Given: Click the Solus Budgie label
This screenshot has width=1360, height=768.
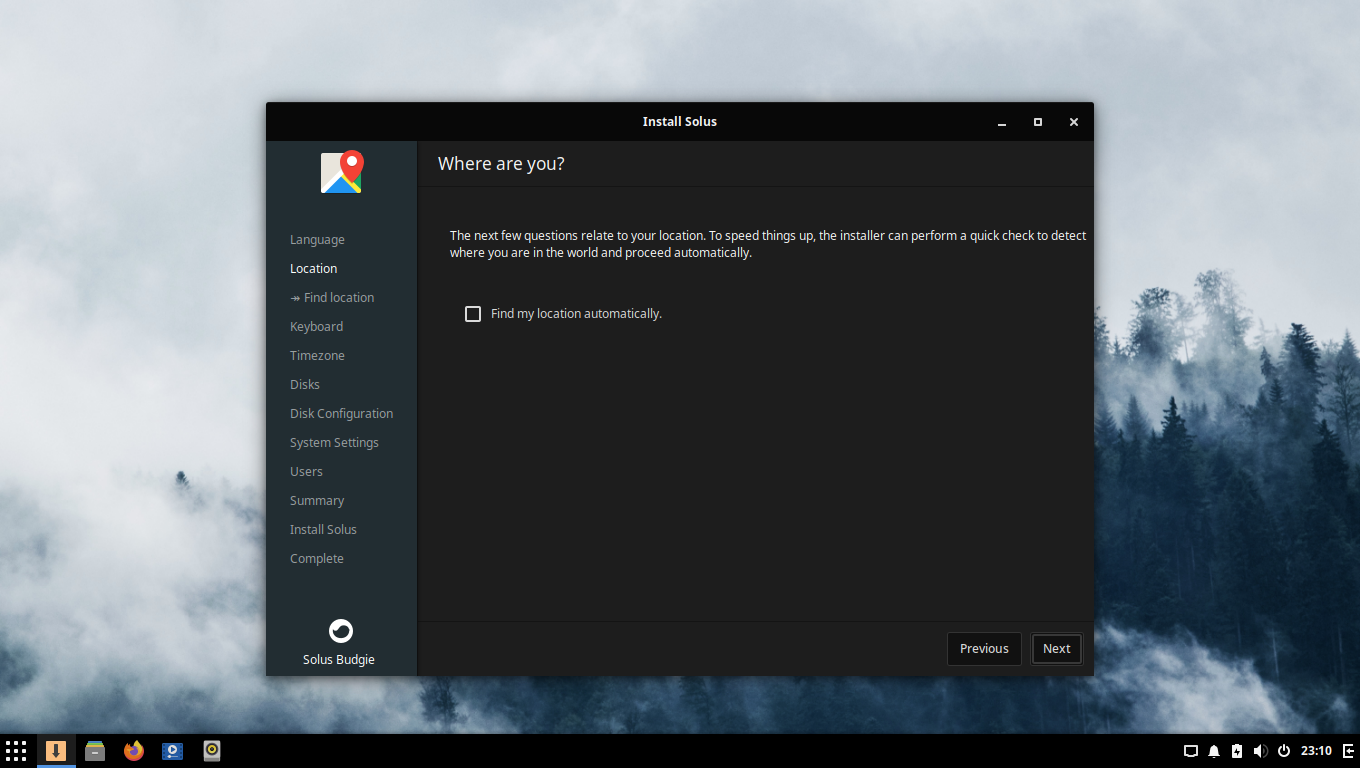Looking at the screenshot, I should coord(339,660).
